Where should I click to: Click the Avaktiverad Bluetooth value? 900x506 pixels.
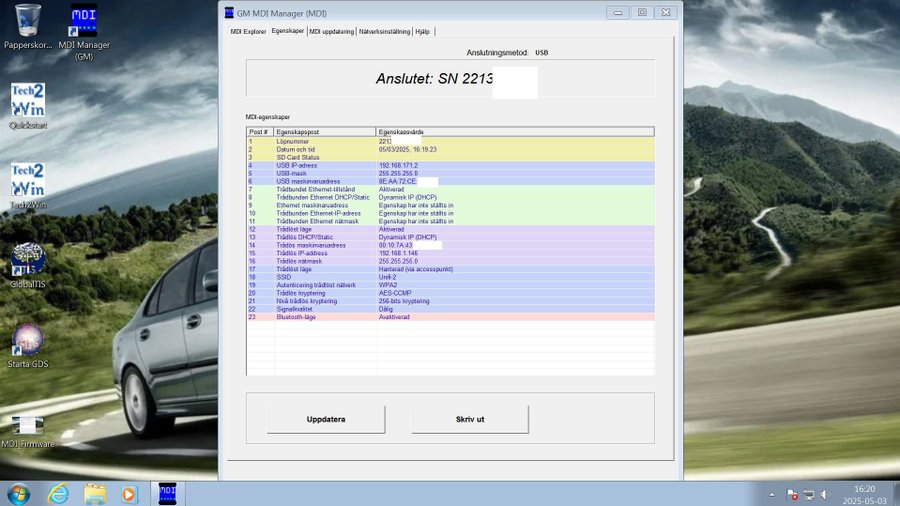394,317
